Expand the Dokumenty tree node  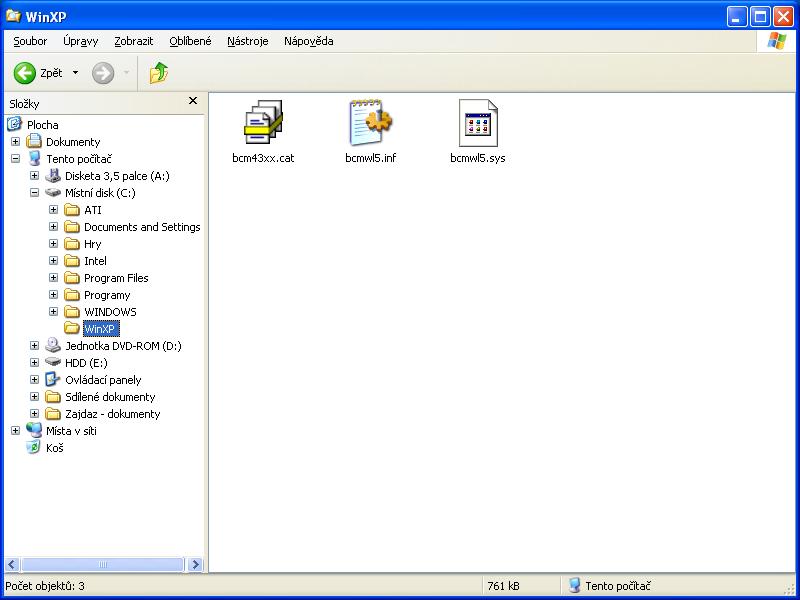point(15,141)
